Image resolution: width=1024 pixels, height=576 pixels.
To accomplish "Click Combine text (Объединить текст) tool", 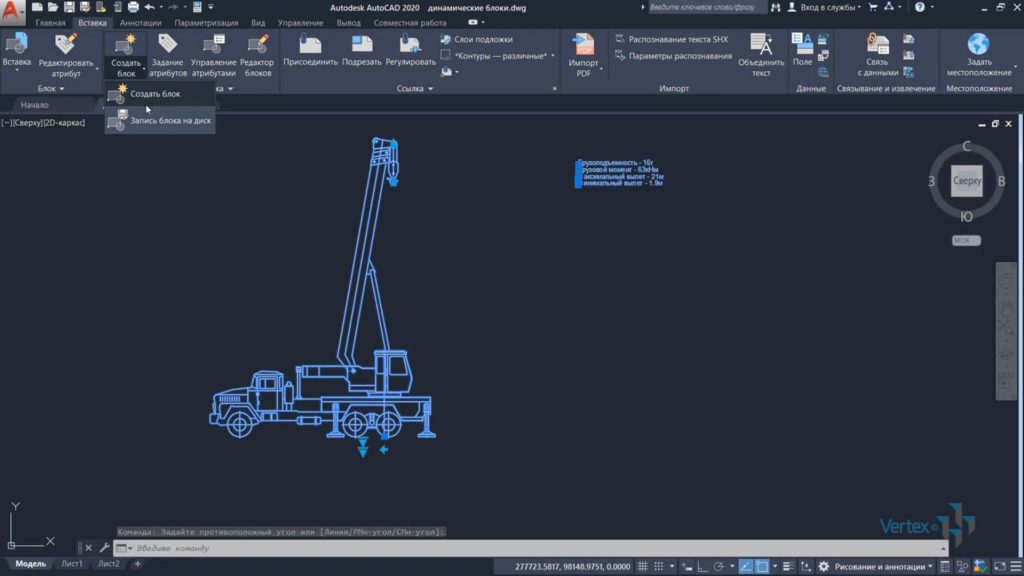I will click(761, 55).
